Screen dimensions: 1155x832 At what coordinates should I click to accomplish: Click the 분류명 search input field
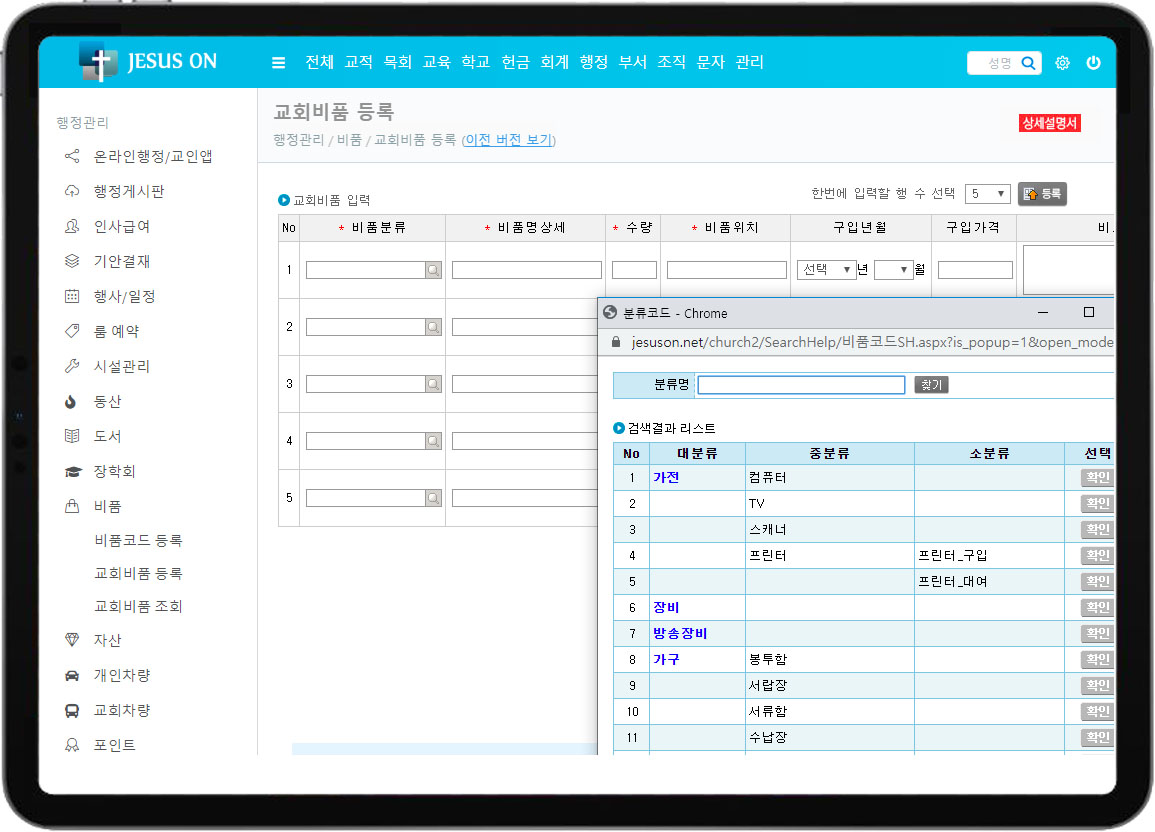(x=801, y=385)
